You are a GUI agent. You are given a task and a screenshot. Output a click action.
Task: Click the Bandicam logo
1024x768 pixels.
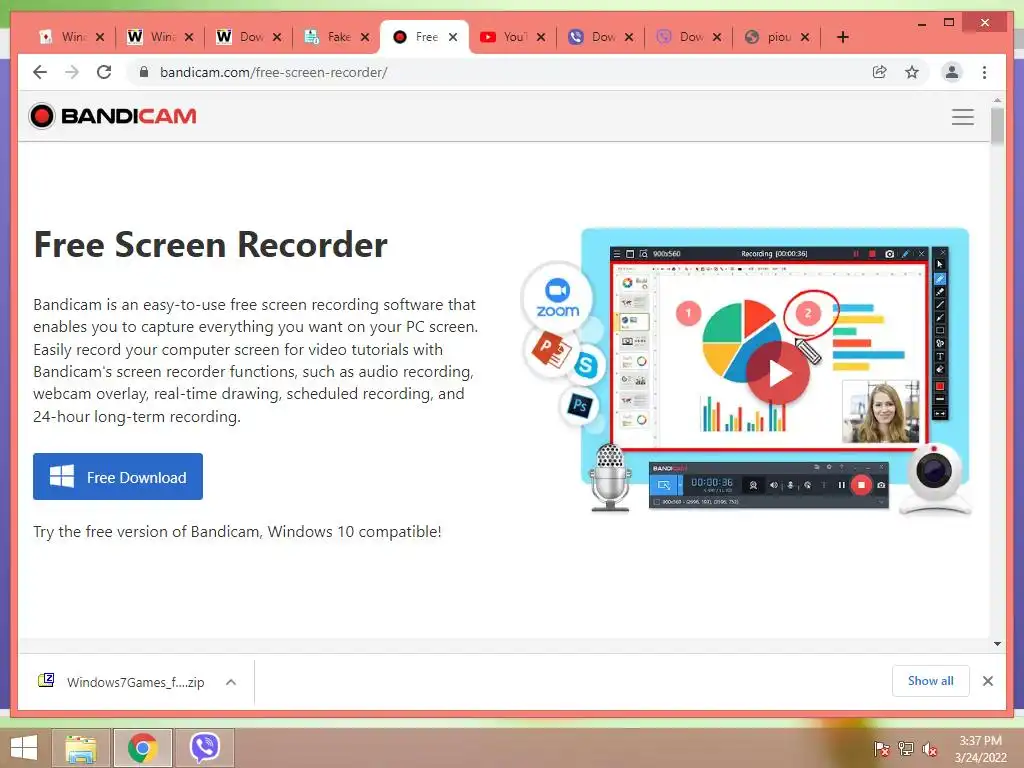click(x=113, y=116)
